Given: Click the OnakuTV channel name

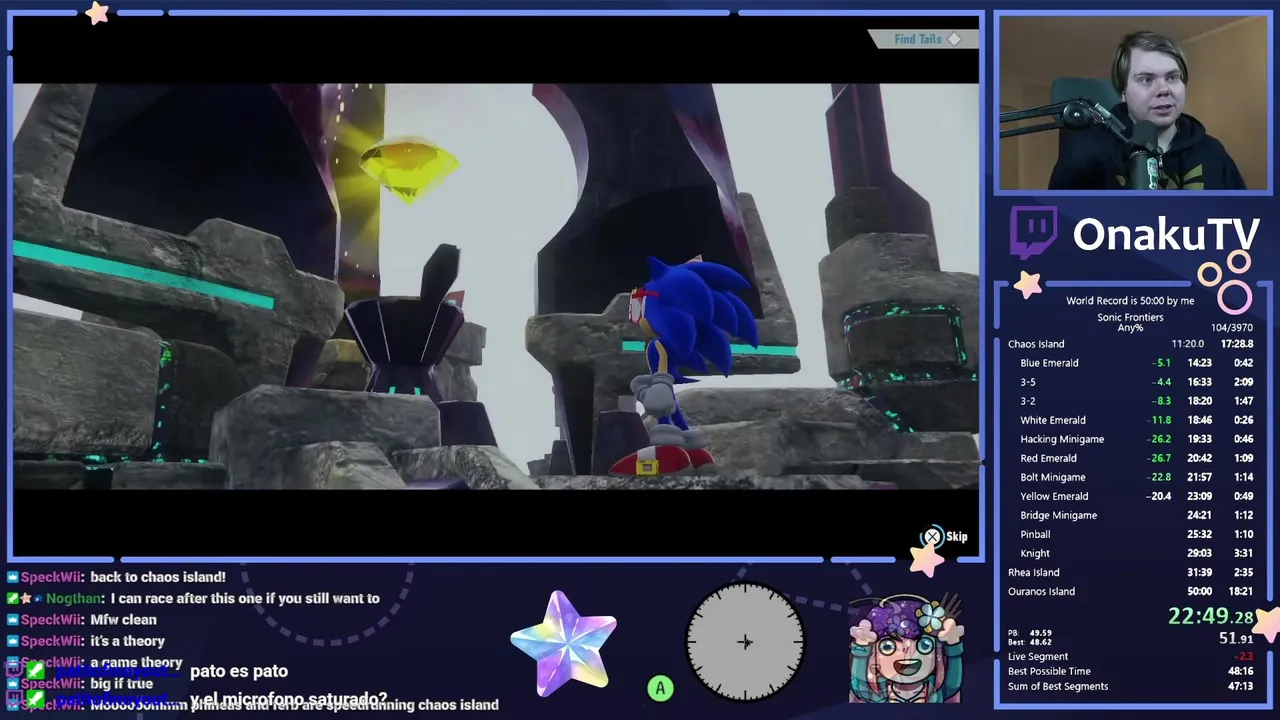Looking at the screenshot, I should (1166, 235).
